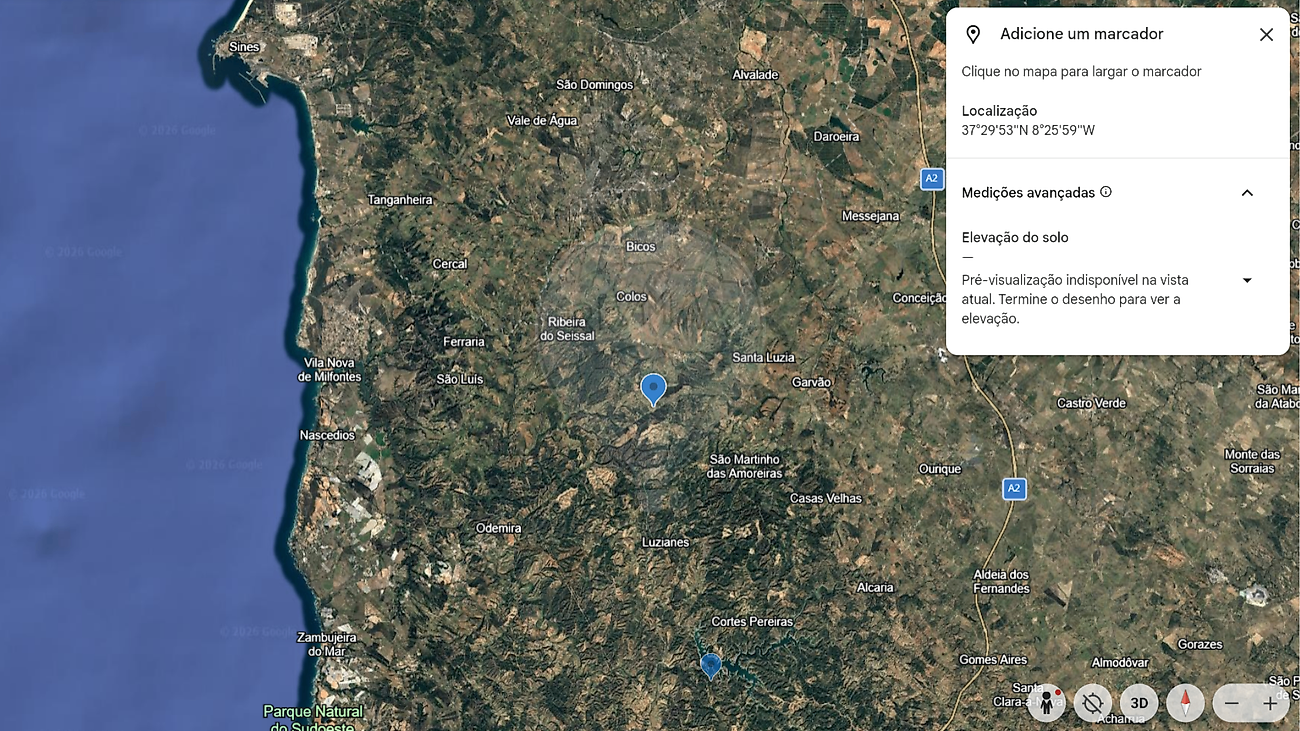This screenshot has width=1300, height=731.
Task: Zoom out with the minus button
Action: (x=1232, y=703)
